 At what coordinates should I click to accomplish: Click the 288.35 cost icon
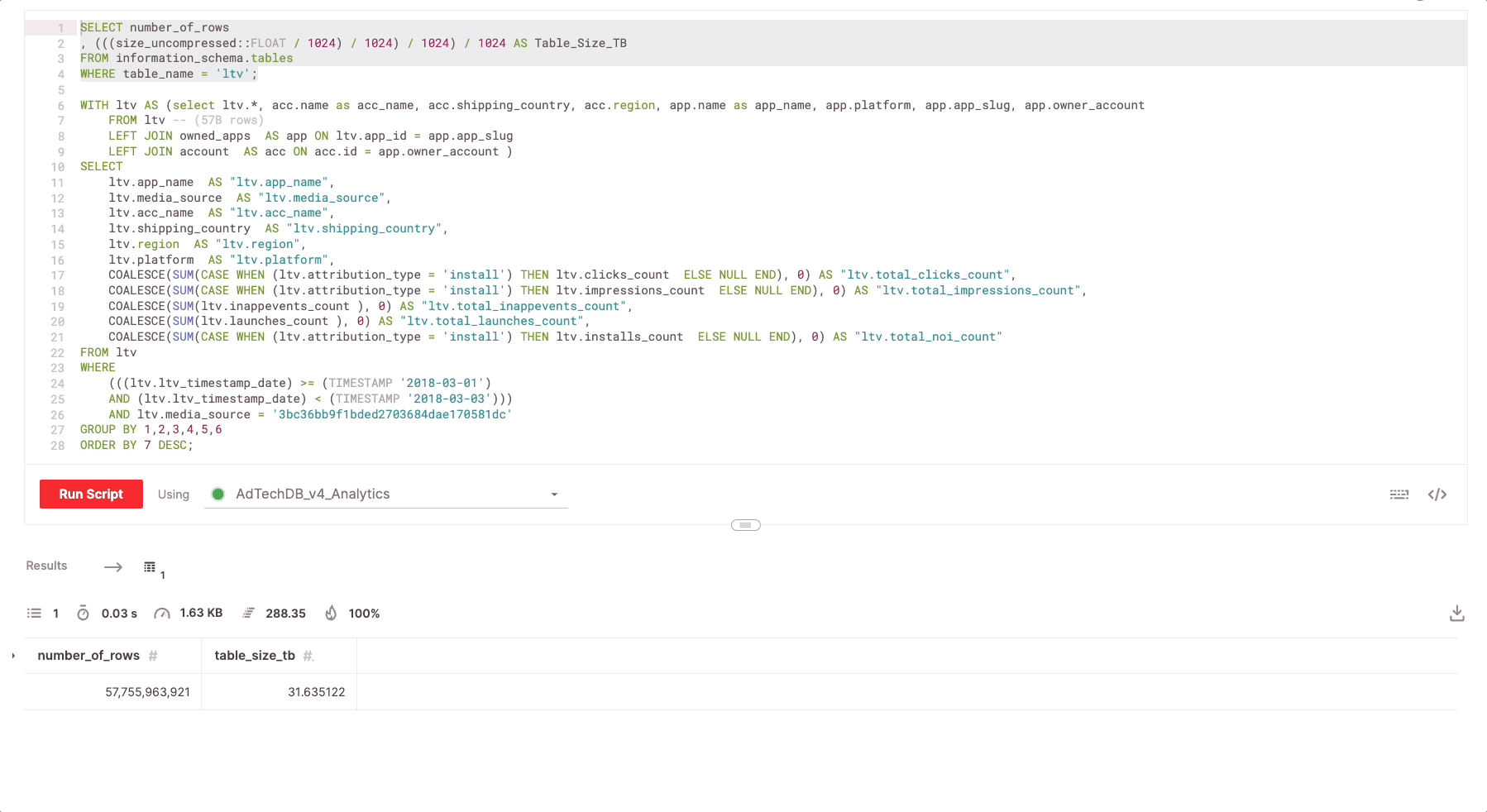(248, 613)
